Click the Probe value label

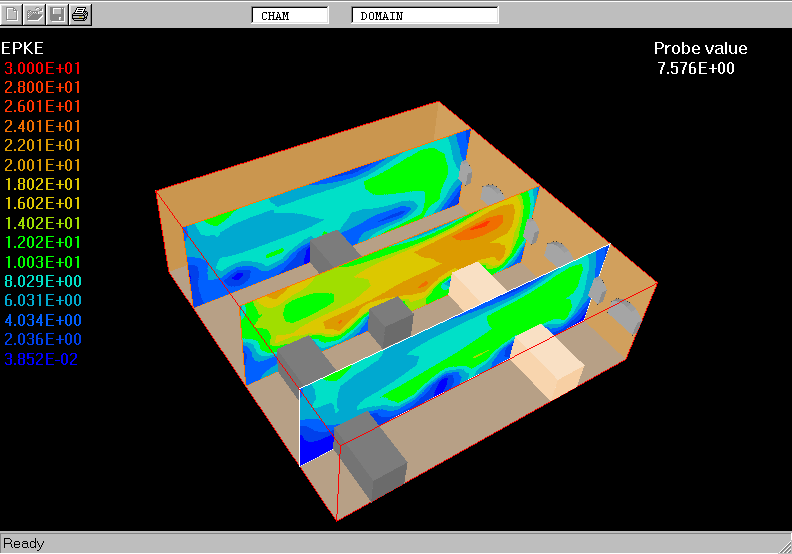point(700,49)
